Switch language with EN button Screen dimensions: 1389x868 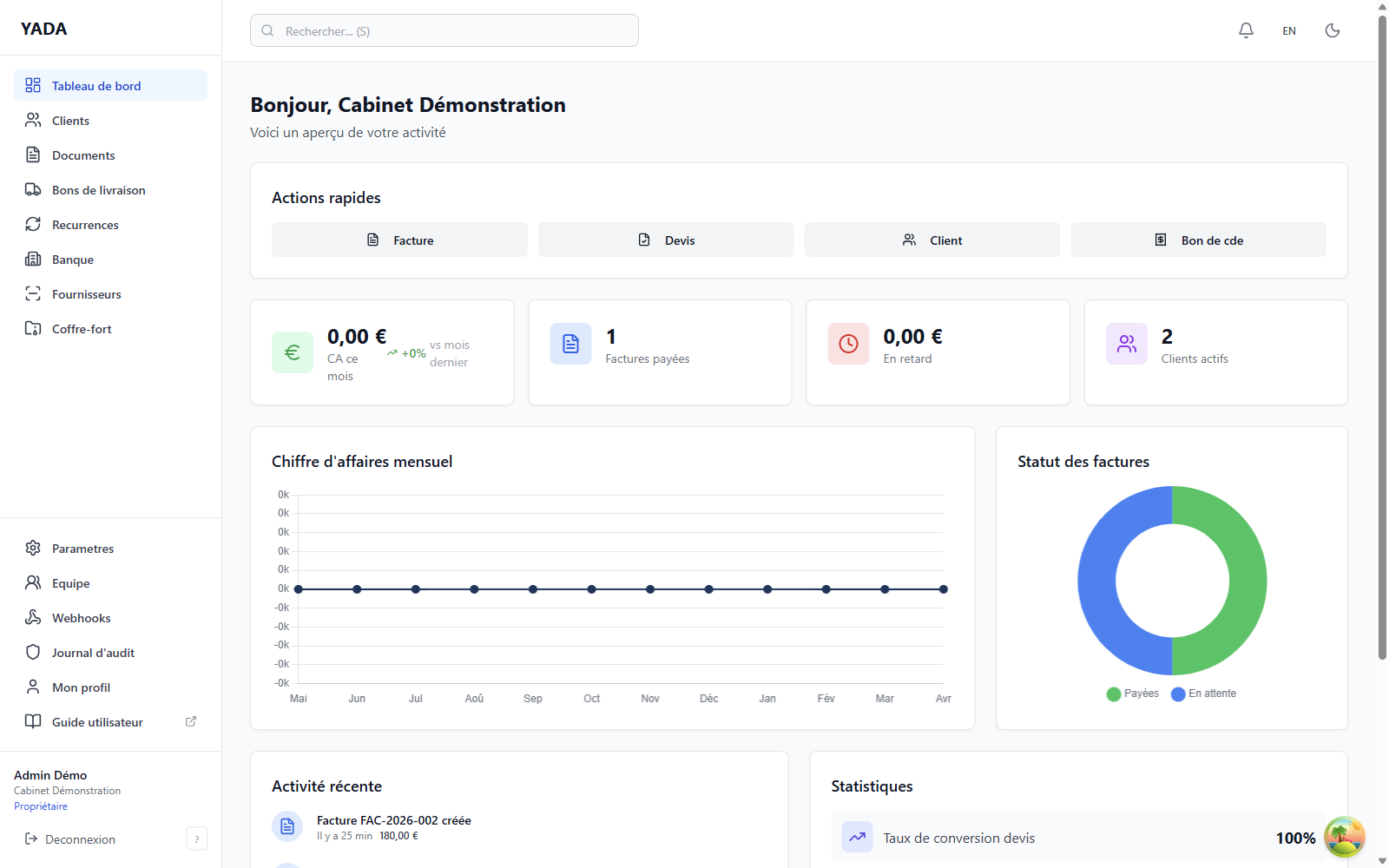pos(1289,30)
